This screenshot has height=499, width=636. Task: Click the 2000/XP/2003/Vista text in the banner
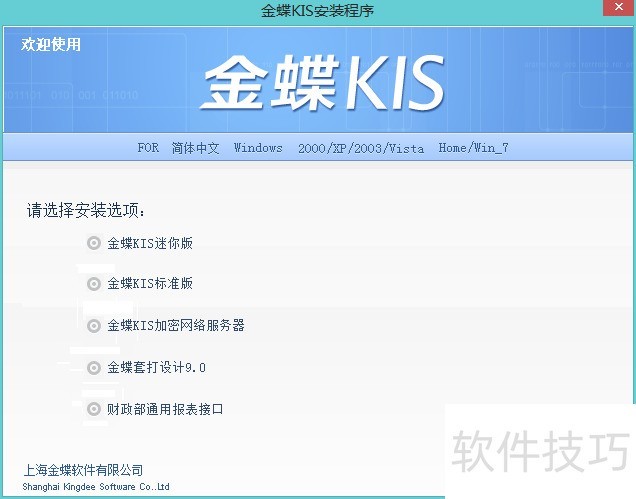[x=361, y=148]
